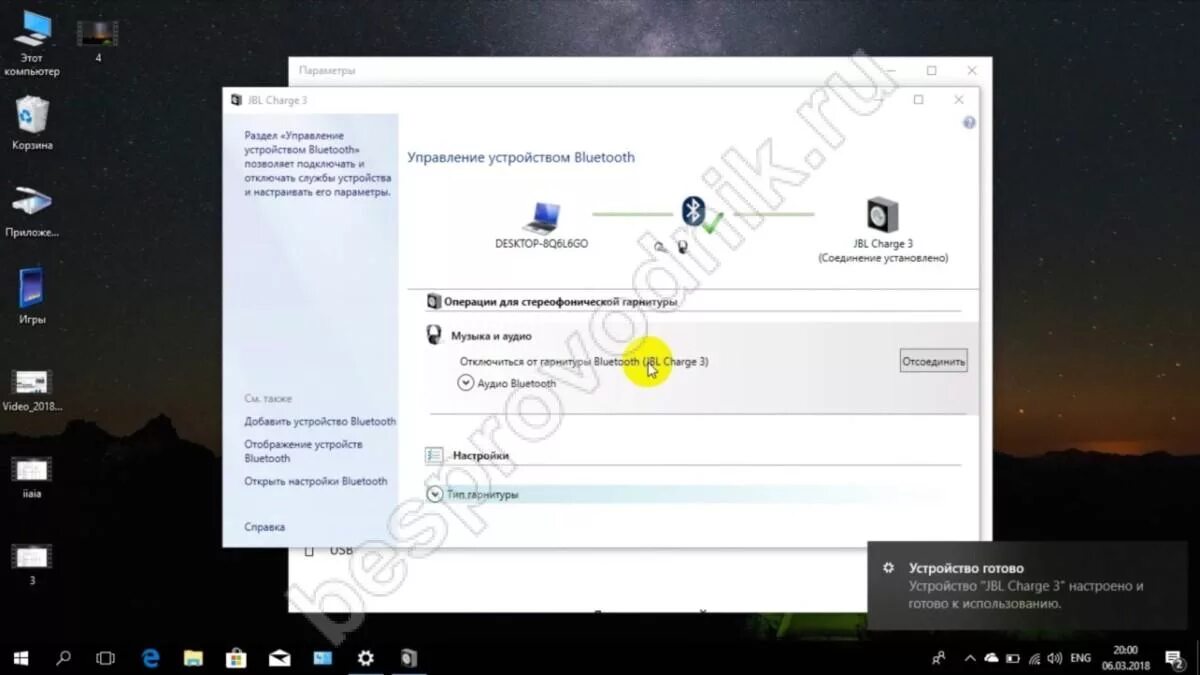Open Этот компьютер desktop icon

click(31, 45)
